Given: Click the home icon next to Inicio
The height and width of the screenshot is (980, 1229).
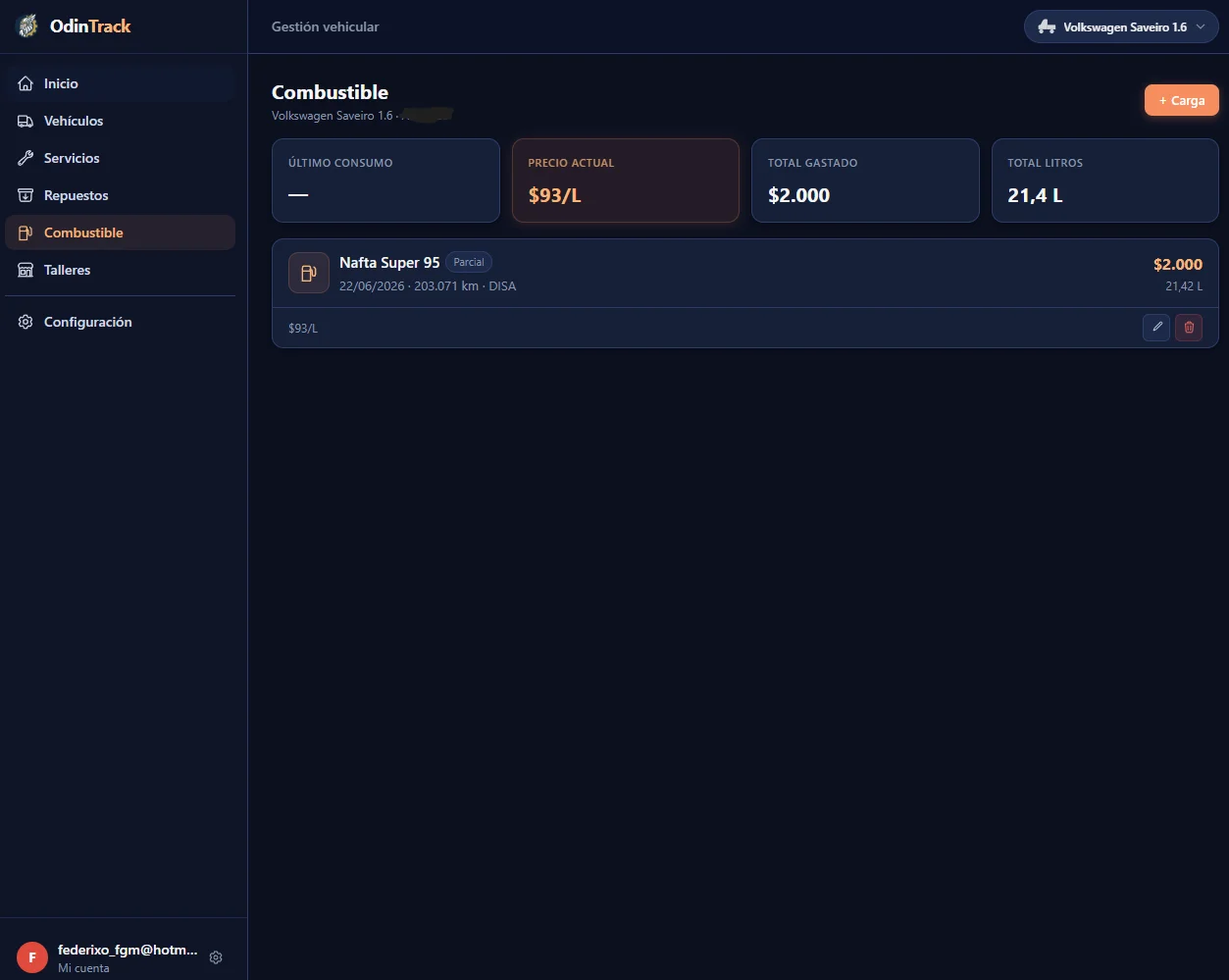Looking at the screenshot, I should 26,83.
